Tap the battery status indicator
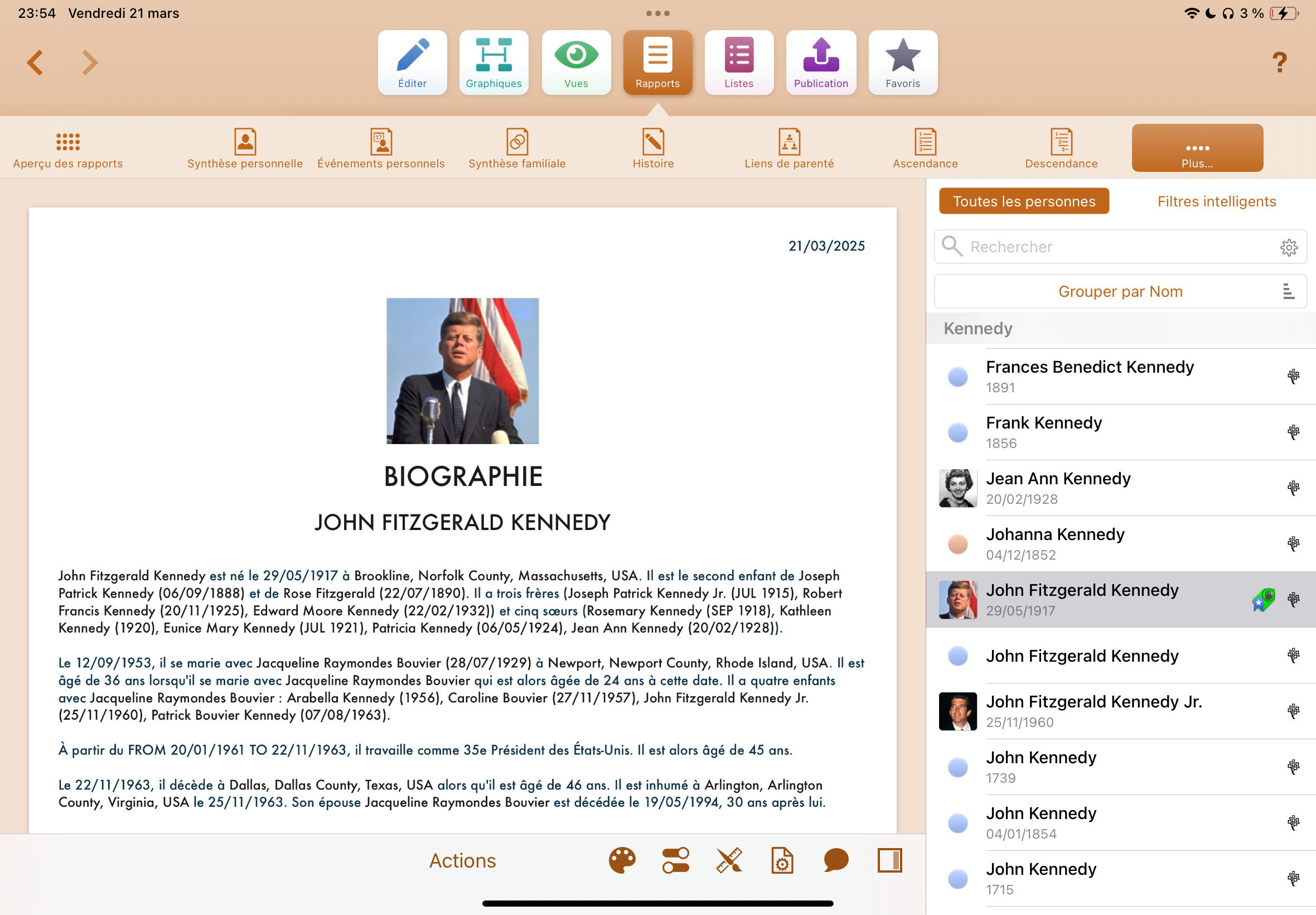Image resolution: width=1316 pixels, height=915 pixels. pos(1283,13)
